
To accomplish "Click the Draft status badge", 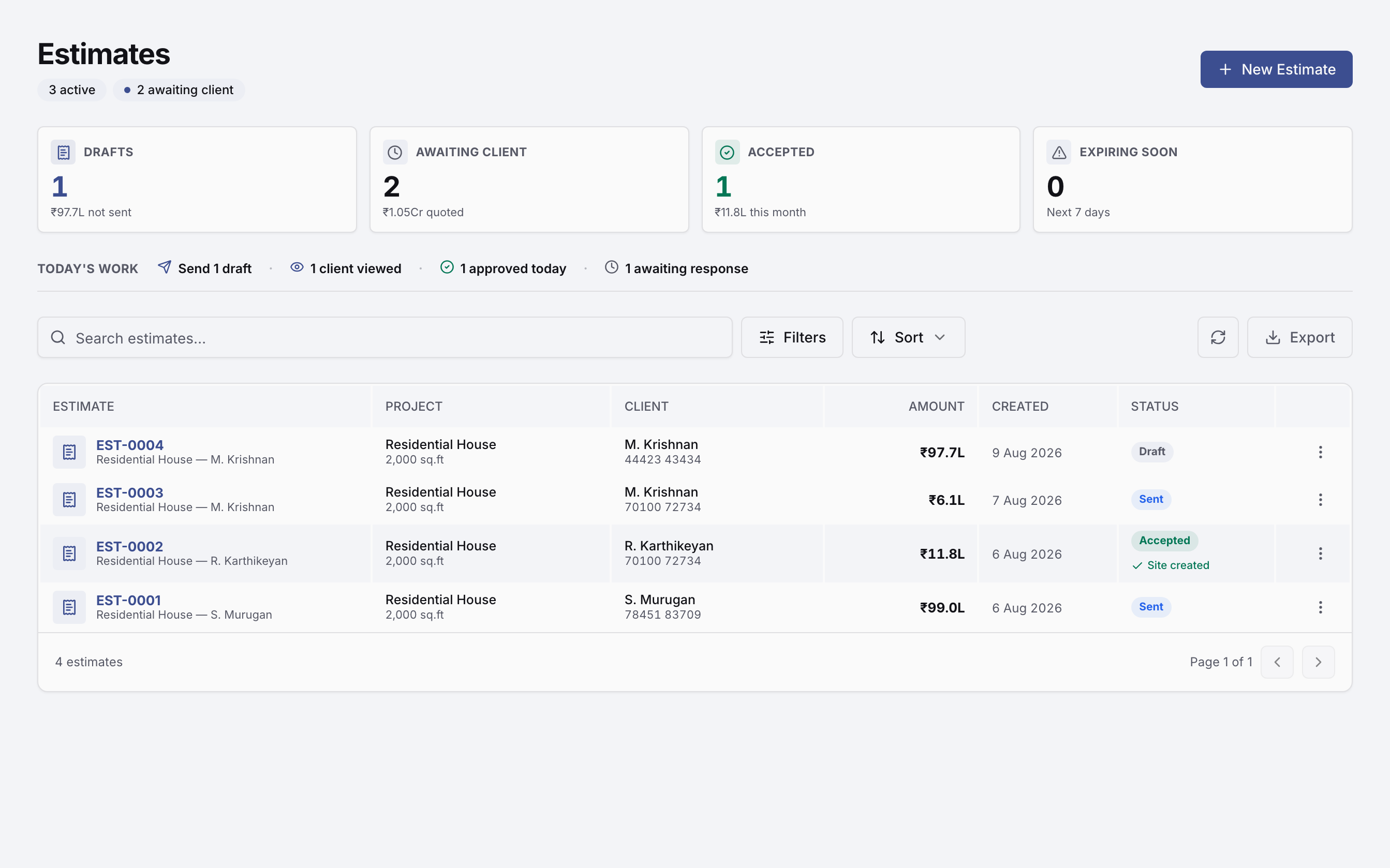I will 1152,452.
